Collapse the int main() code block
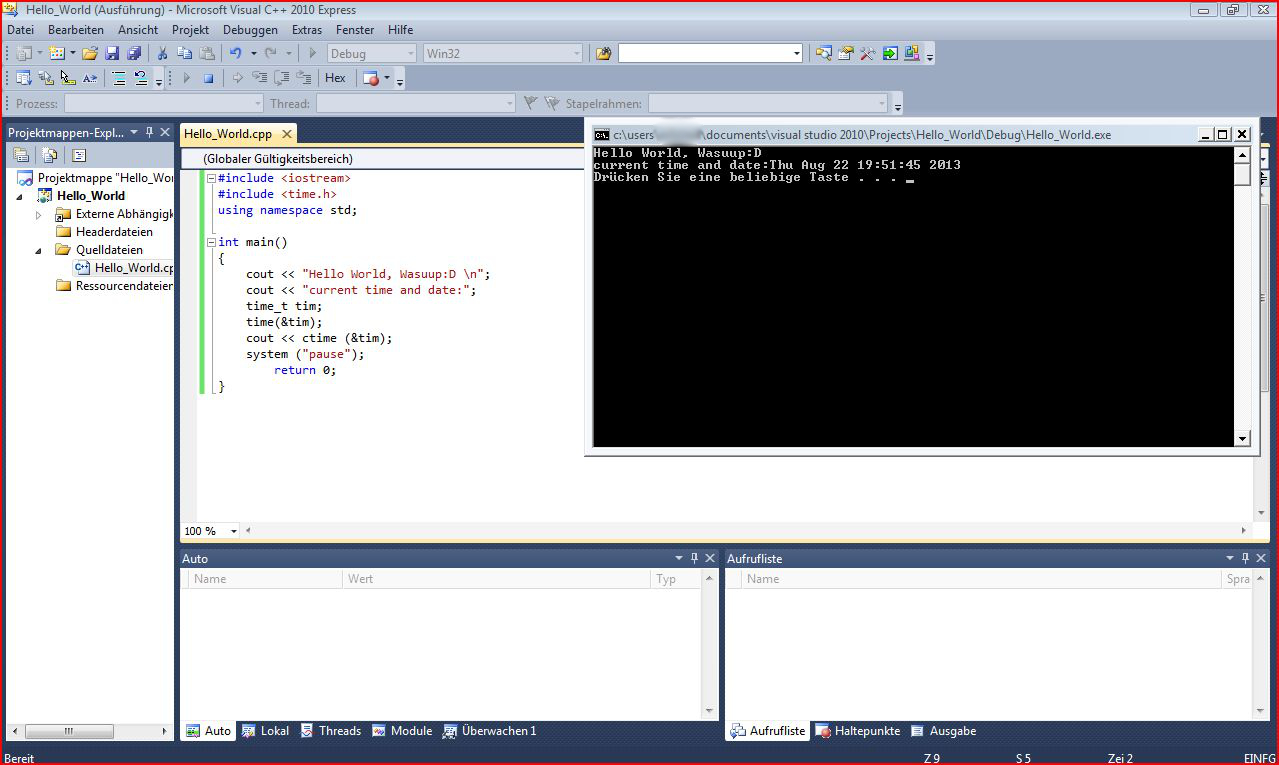 click(211, 242)
